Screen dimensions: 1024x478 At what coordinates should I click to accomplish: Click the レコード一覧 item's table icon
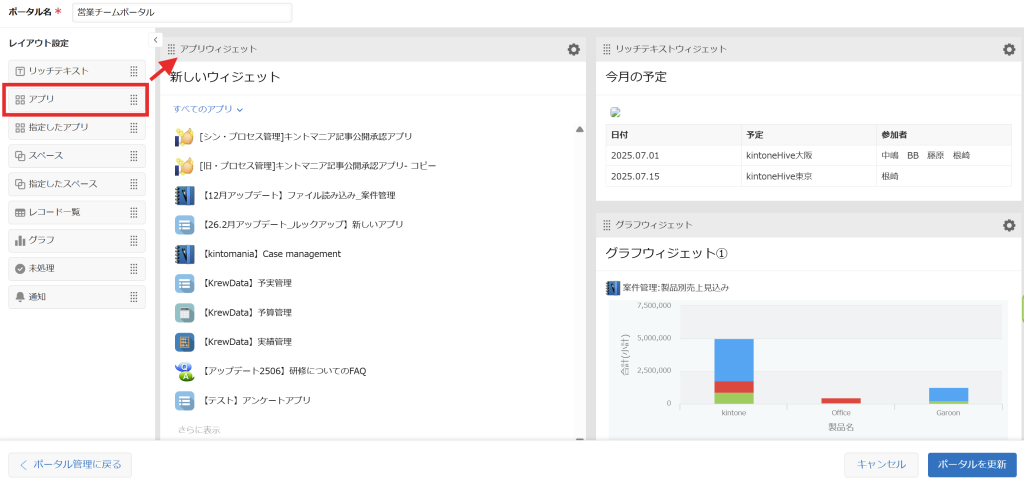tap(20, 213)
